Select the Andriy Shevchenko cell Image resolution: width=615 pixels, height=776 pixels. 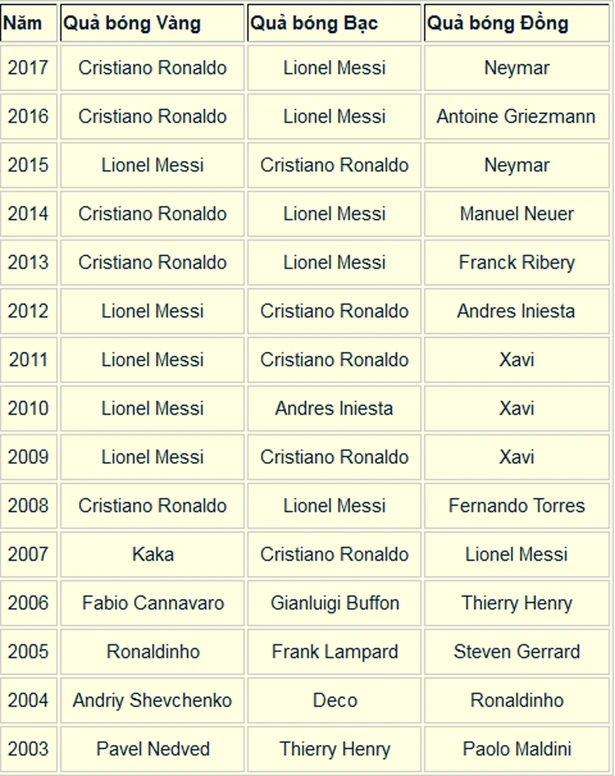tap(152, 700)
